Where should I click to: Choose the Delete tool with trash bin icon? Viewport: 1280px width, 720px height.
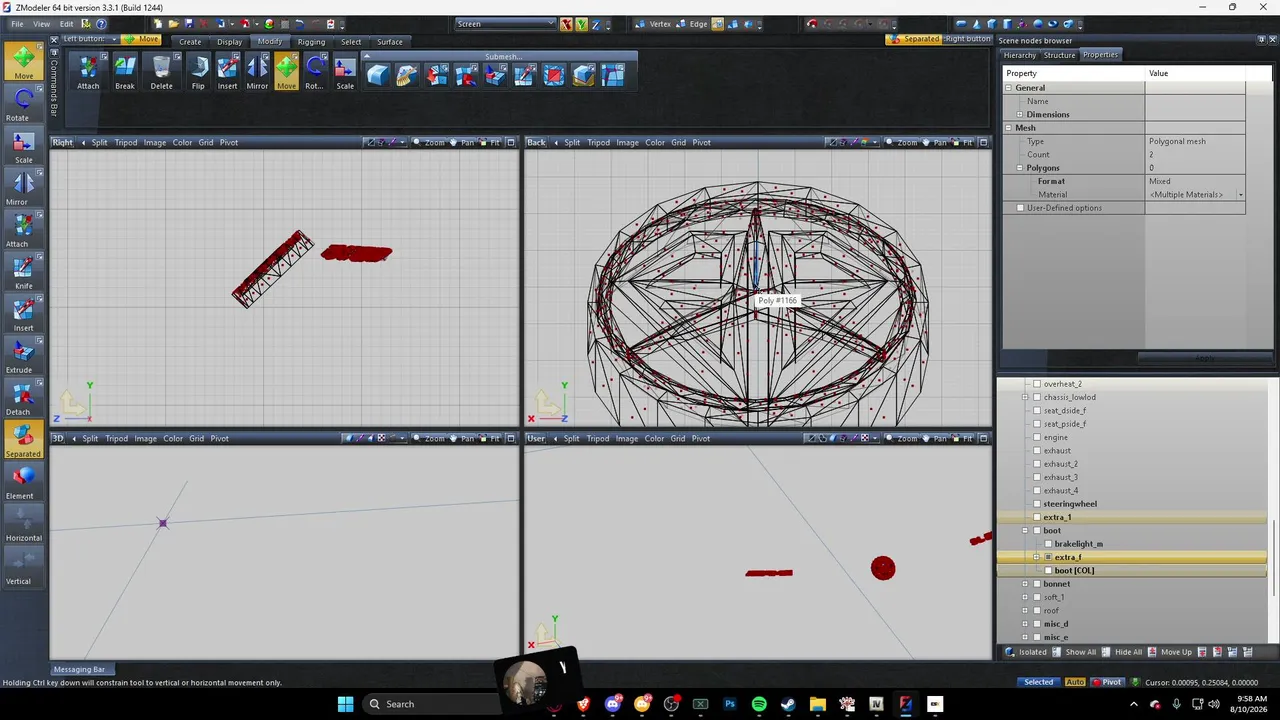tap(161, 72)
